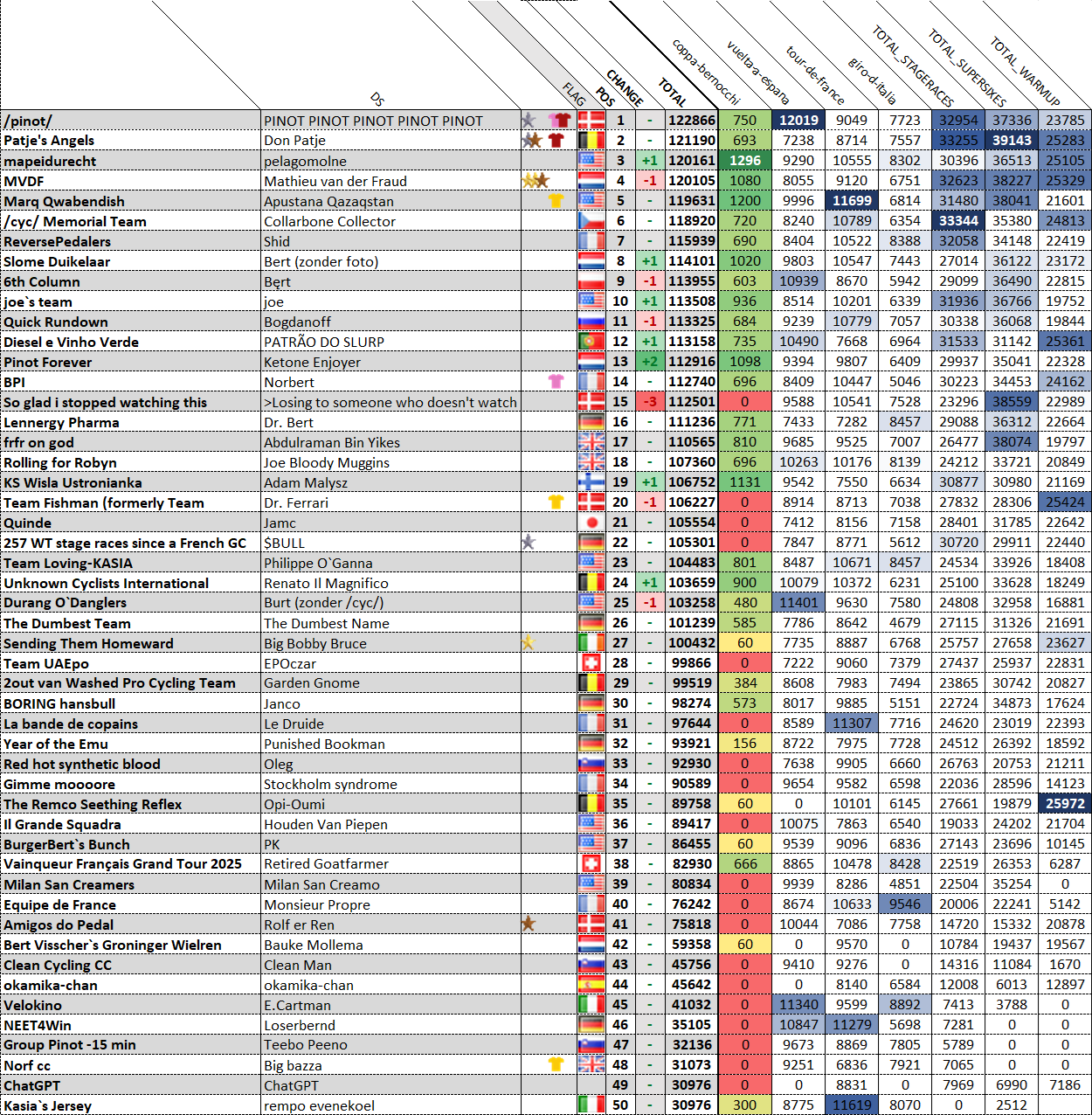Click the gold stars icon in MVDF row
This screenshot has width=1092, height=1115.
[x=535, y=181]
